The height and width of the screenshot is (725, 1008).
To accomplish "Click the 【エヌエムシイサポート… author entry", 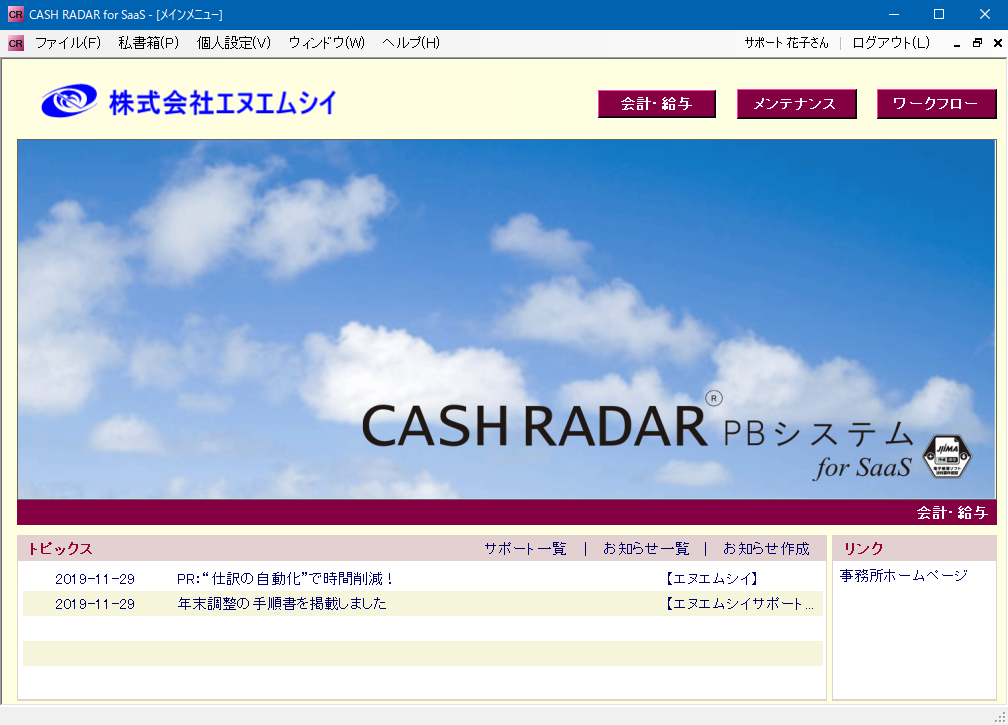I will pyautogui.click(x=739, y=604).
